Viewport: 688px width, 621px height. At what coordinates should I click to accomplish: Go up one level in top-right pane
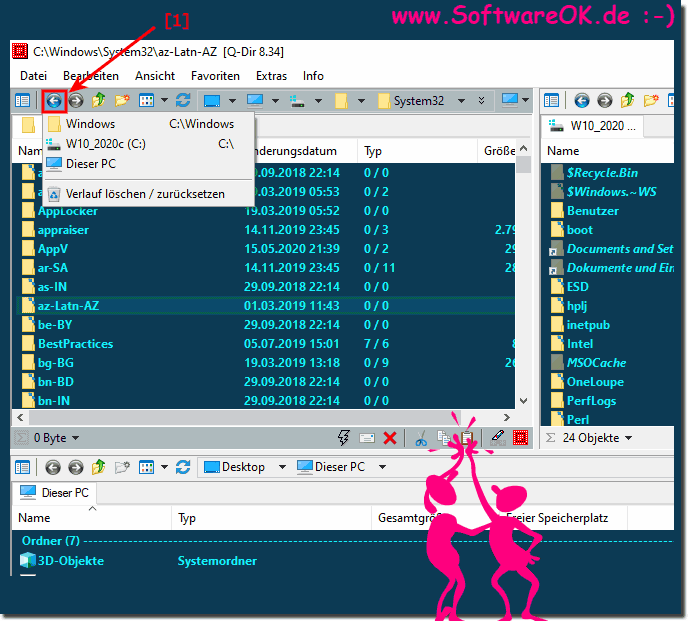click(x=628, y=101)
